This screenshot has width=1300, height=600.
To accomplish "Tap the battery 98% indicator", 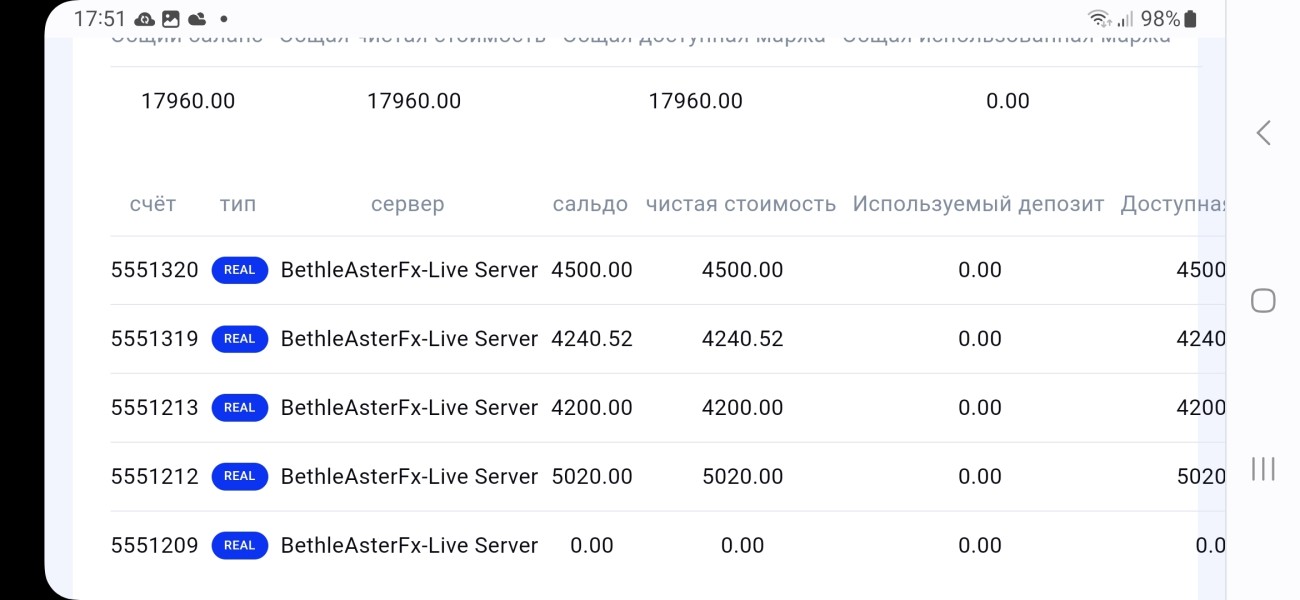I will (1169, 19).
